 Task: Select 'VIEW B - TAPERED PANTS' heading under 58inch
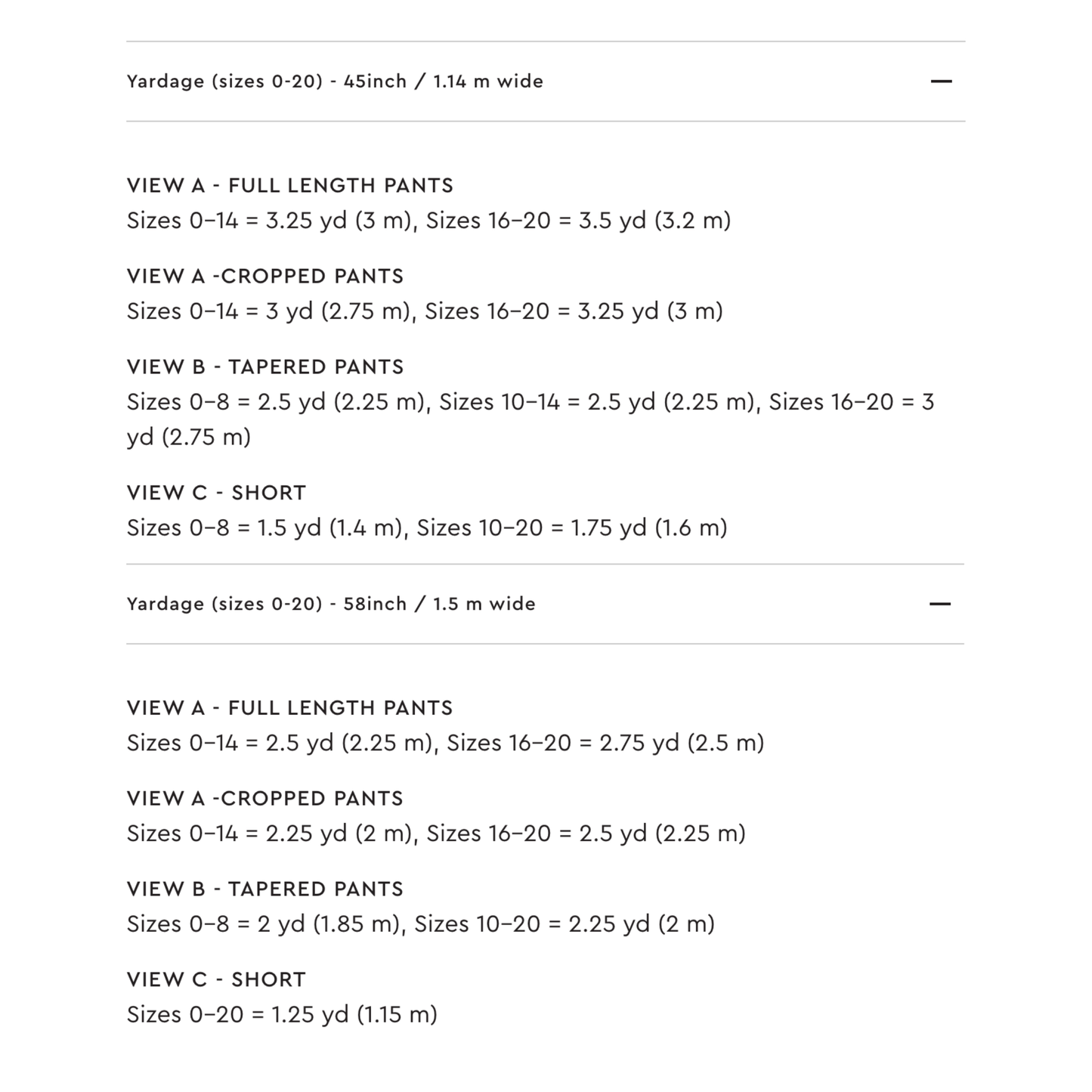coord(265,889)
